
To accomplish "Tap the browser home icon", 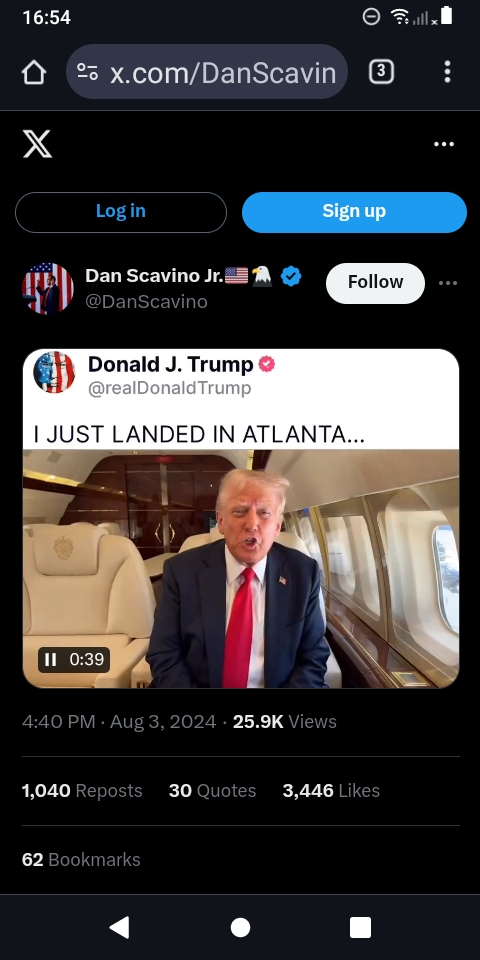I will (34, 72).
